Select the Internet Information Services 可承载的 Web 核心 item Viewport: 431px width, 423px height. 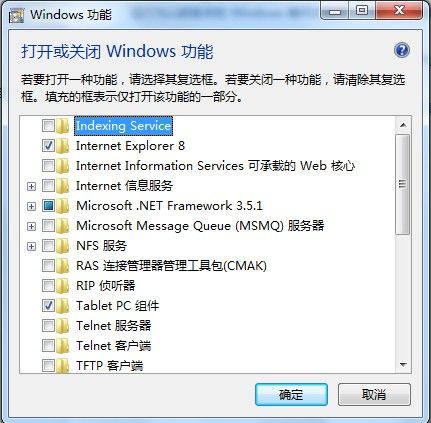tap(215, 166)
